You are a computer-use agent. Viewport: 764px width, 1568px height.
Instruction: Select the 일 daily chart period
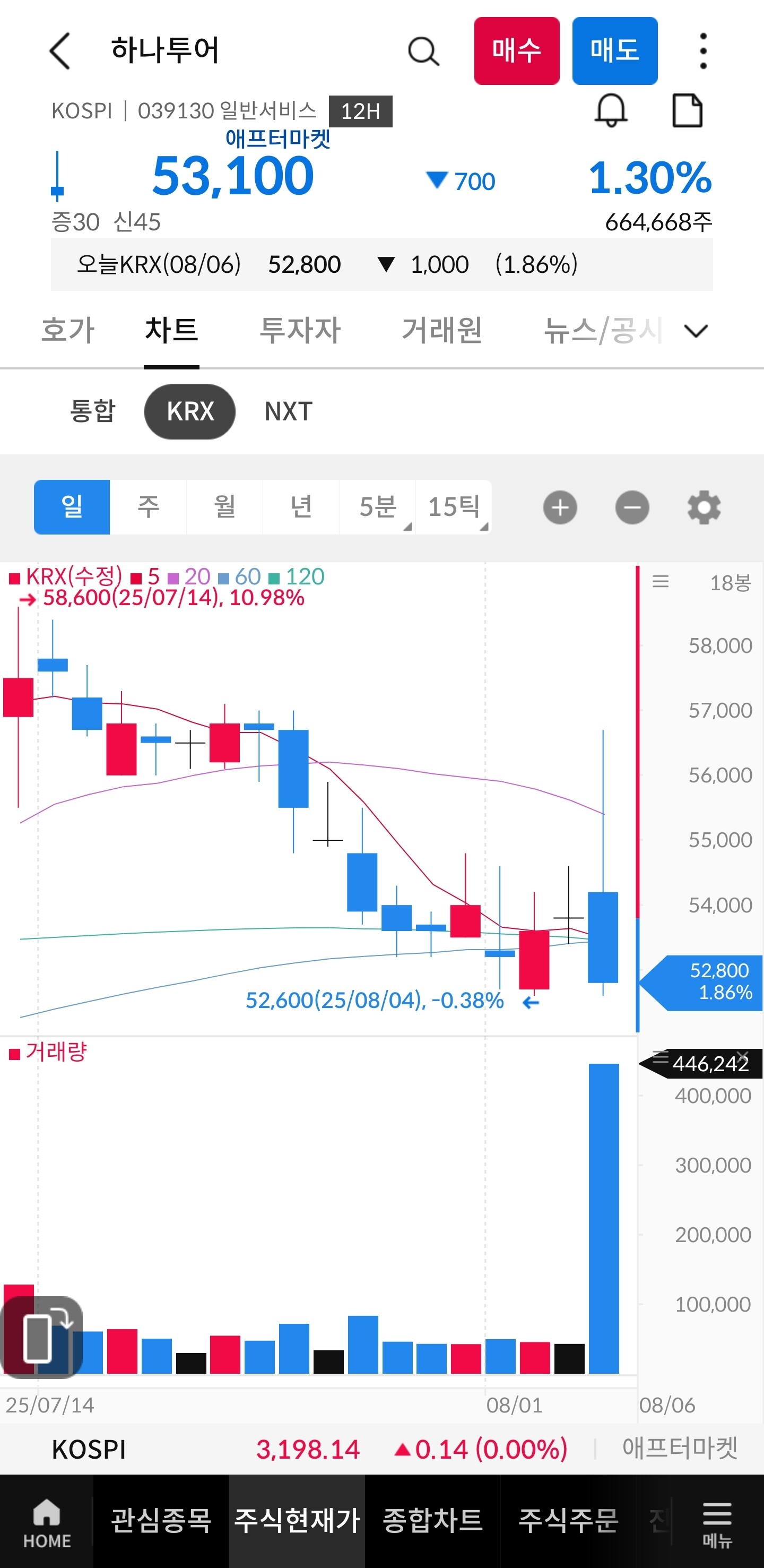[x=72, y=506]
